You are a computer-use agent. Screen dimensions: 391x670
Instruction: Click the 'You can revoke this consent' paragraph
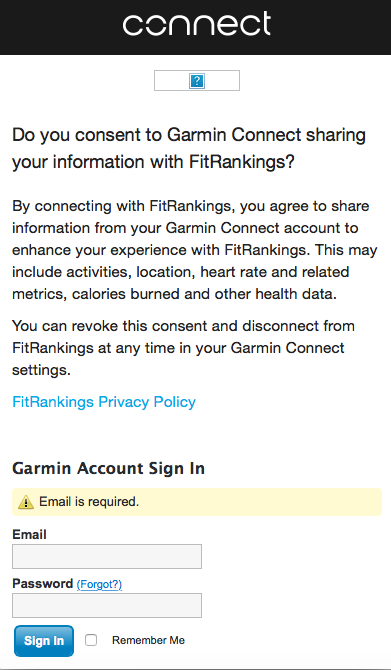(x=183, y=348)
